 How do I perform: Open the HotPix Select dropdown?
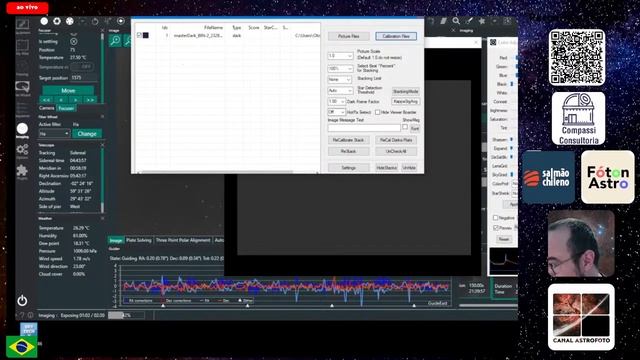(336, 112)
